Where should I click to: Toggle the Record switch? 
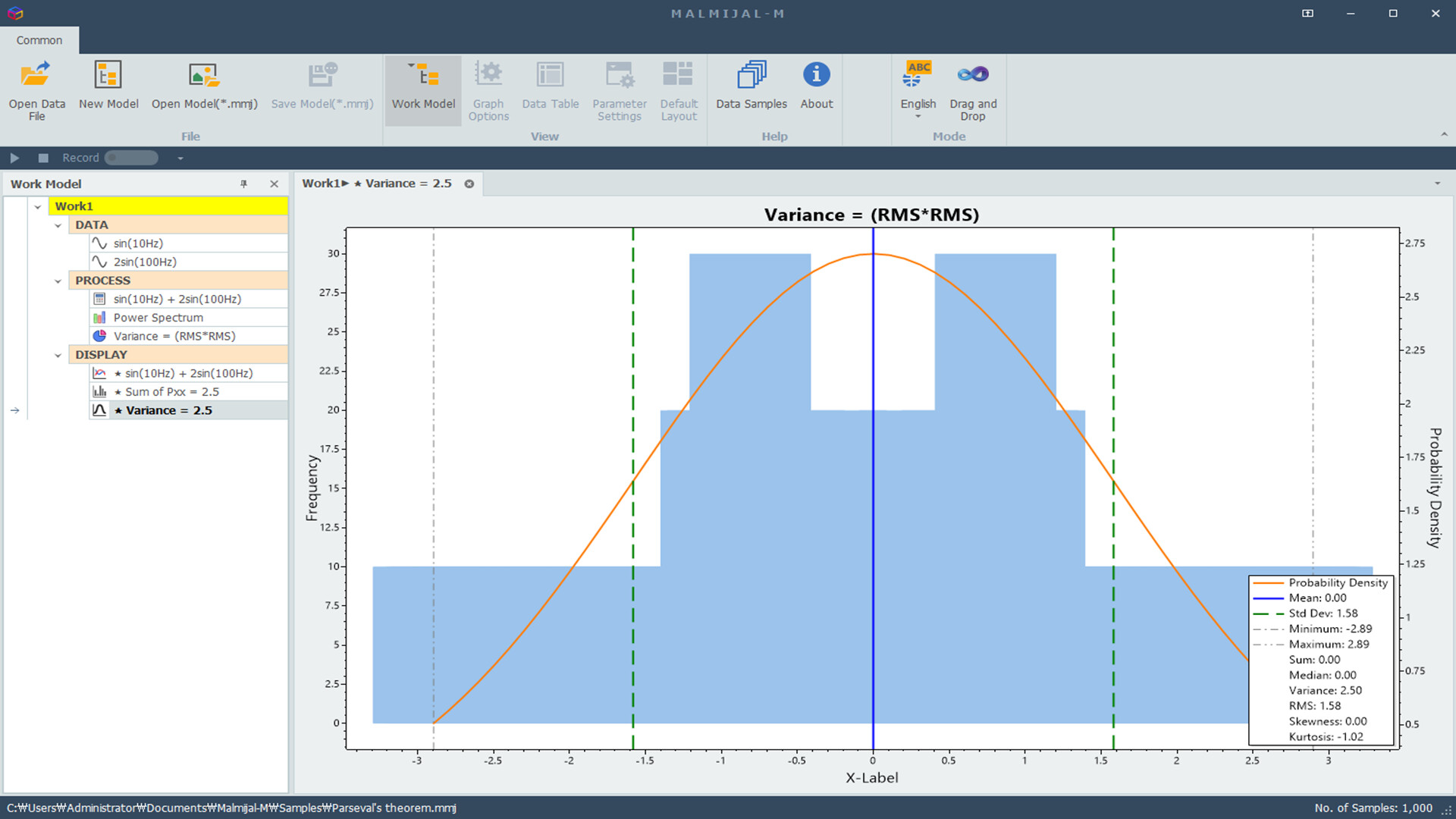pos(131,158)
